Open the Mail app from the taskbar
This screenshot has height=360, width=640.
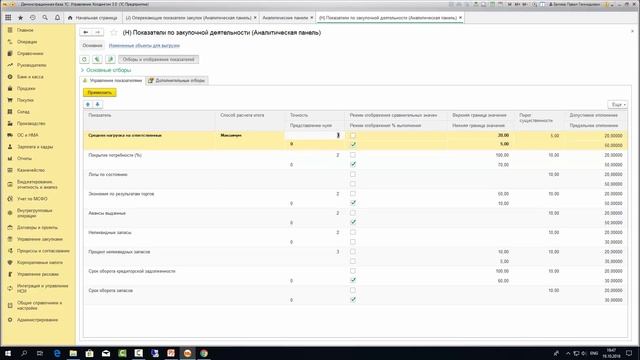(x=106, y=353)
